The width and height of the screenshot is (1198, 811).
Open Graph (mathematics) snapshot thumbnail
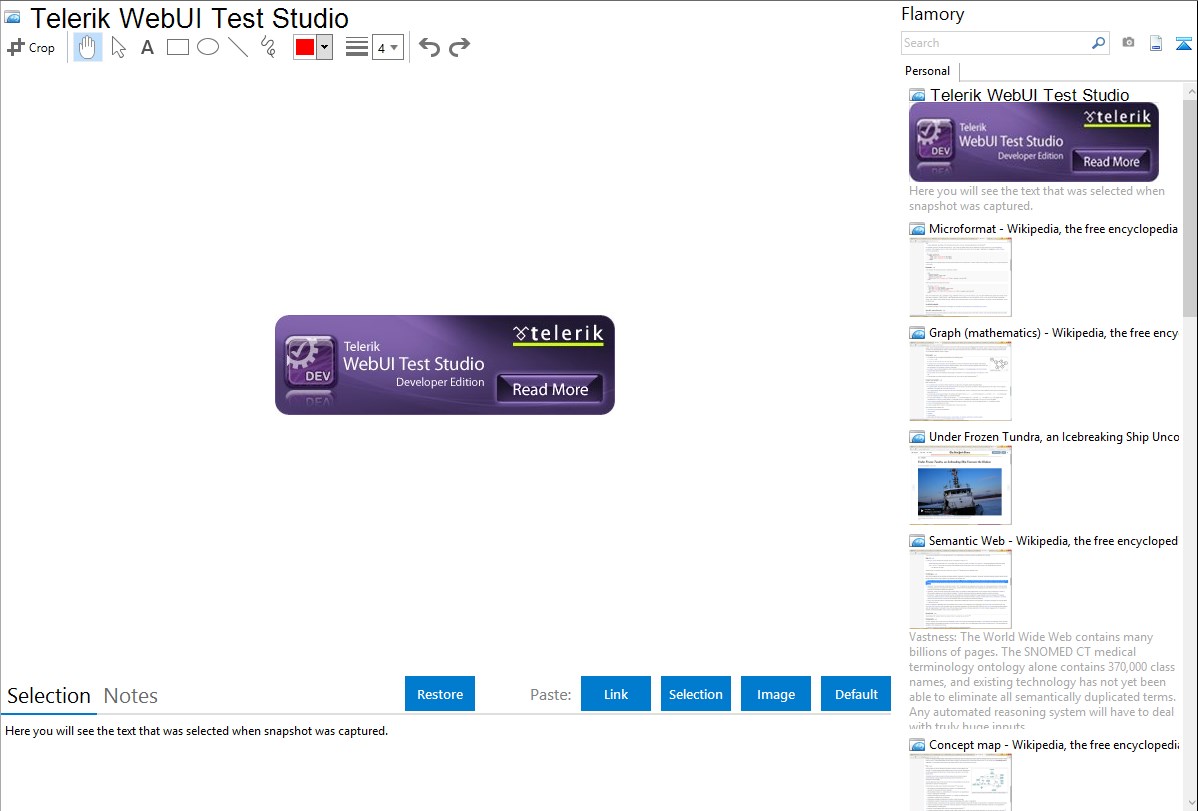point(960,381)
